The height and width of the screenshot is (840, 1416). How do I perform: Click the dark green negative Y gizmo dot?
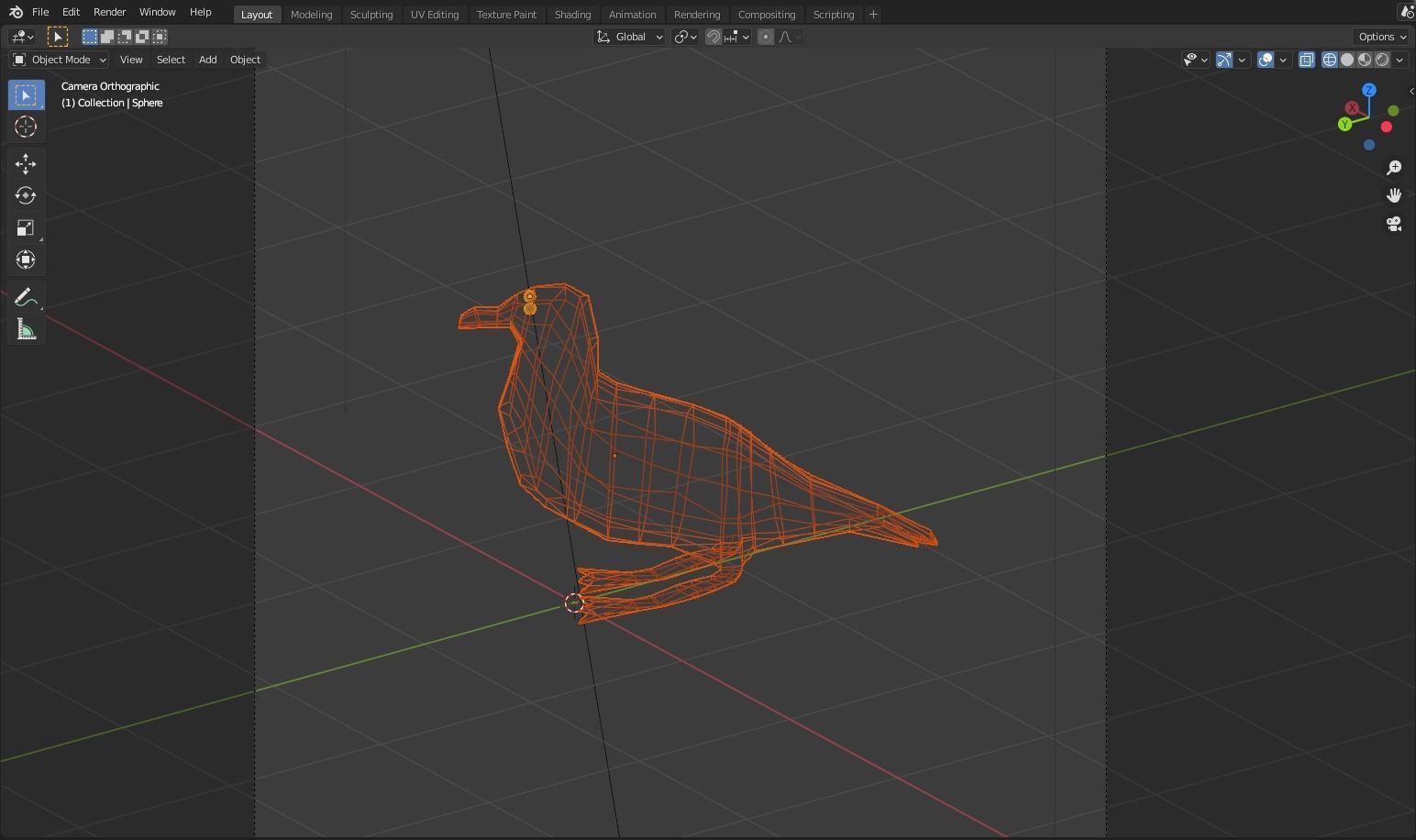click(1393, 111)
